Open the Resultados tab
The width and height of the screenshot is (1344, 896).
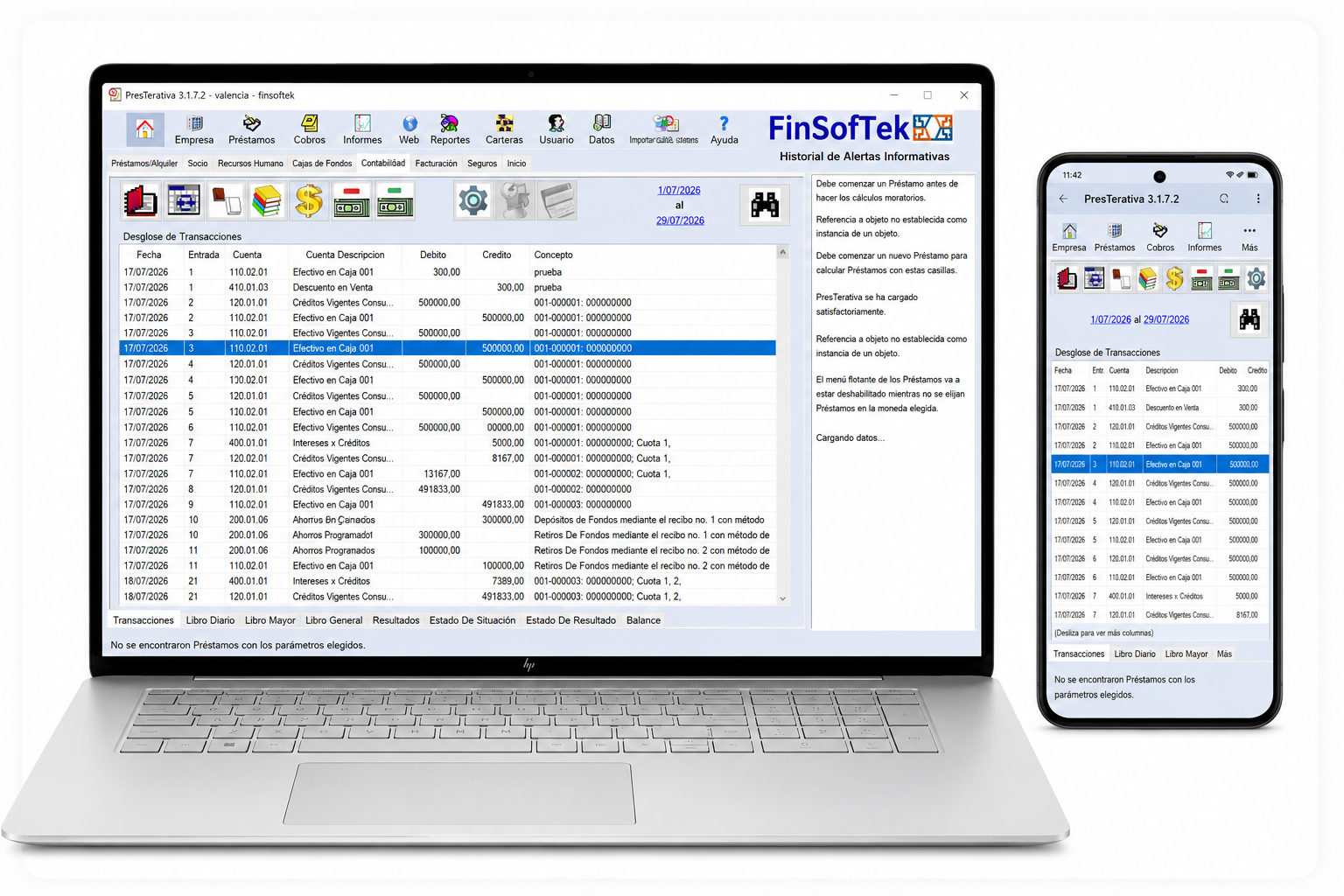click(x=395, y=620)
